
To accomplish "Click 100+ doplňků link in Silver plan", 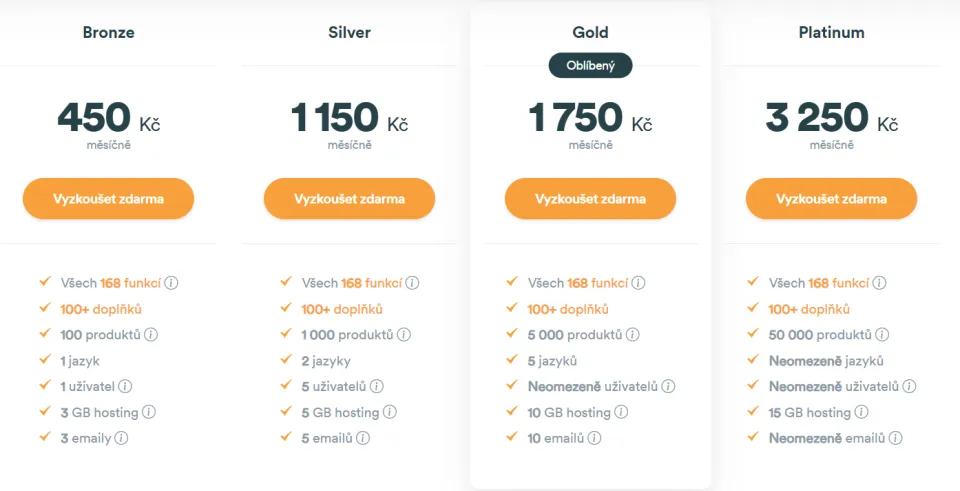I will coord(342,309).
